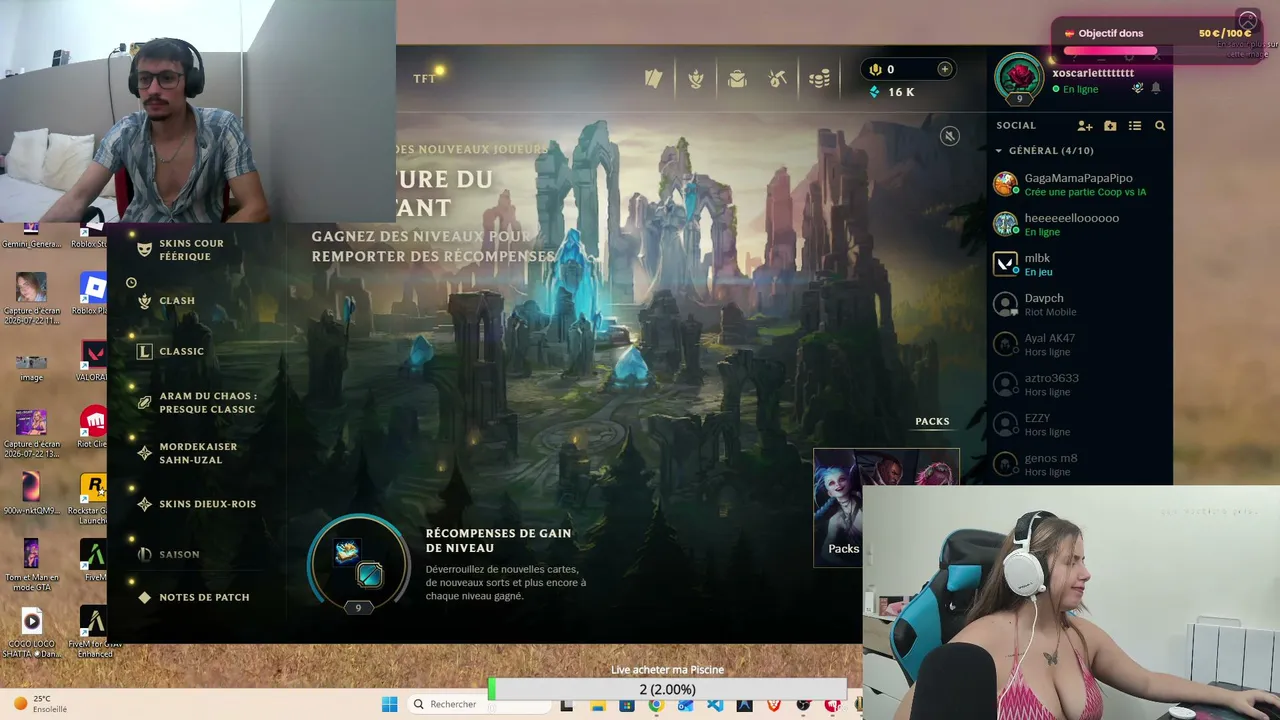The width and height of the screenshot is (1280, 720).
Task: Open the Saison side menu item
Action: 168,554
